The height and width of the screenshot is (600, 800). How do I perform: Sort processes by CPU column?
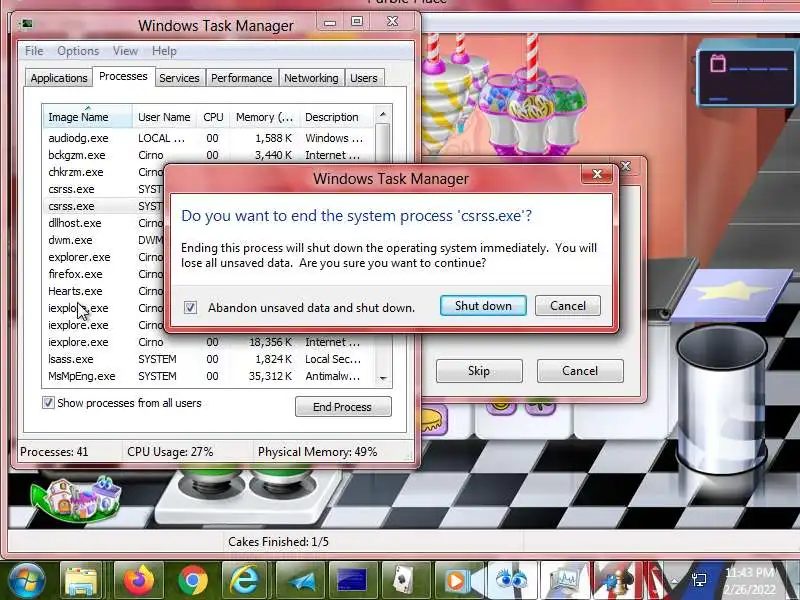pyautogui.click(x=213, y=117)
